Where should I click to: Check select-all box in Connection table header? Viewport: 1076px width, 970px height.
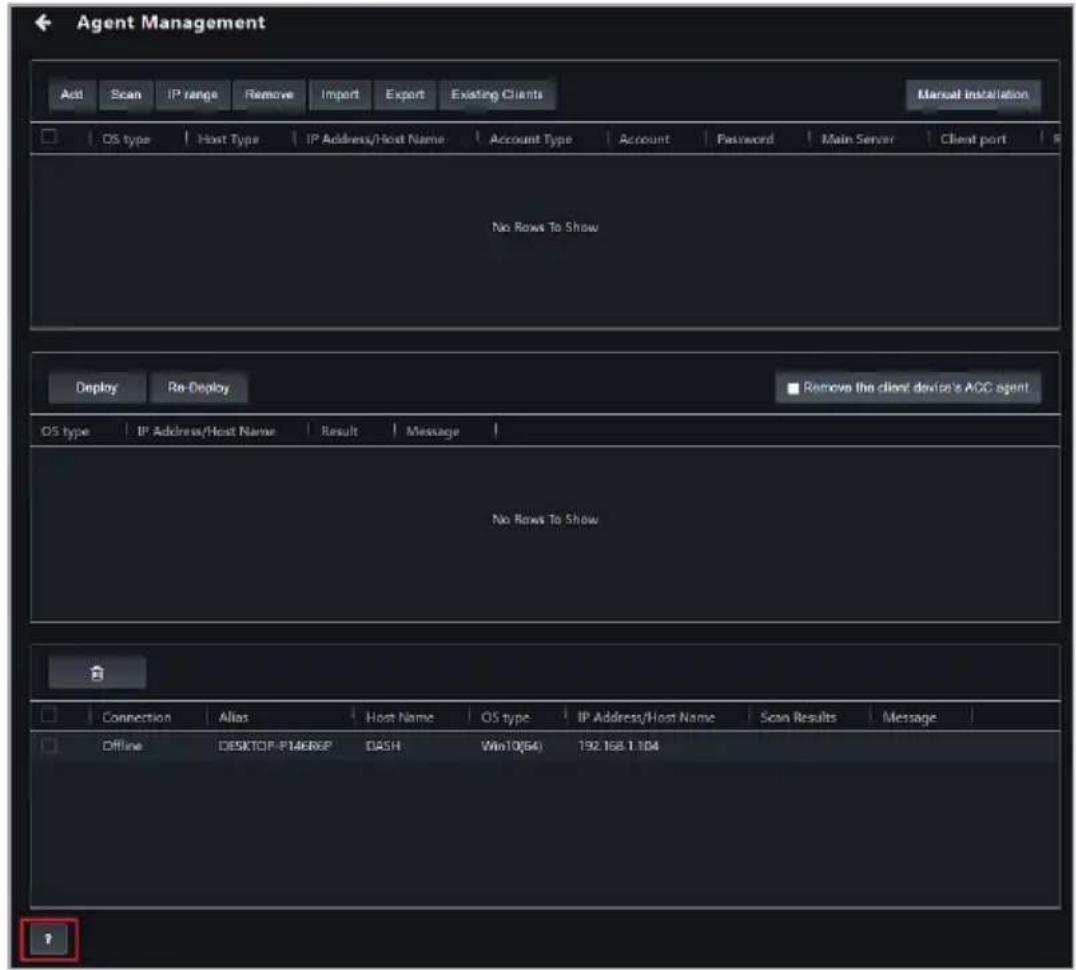coord(49,715)
